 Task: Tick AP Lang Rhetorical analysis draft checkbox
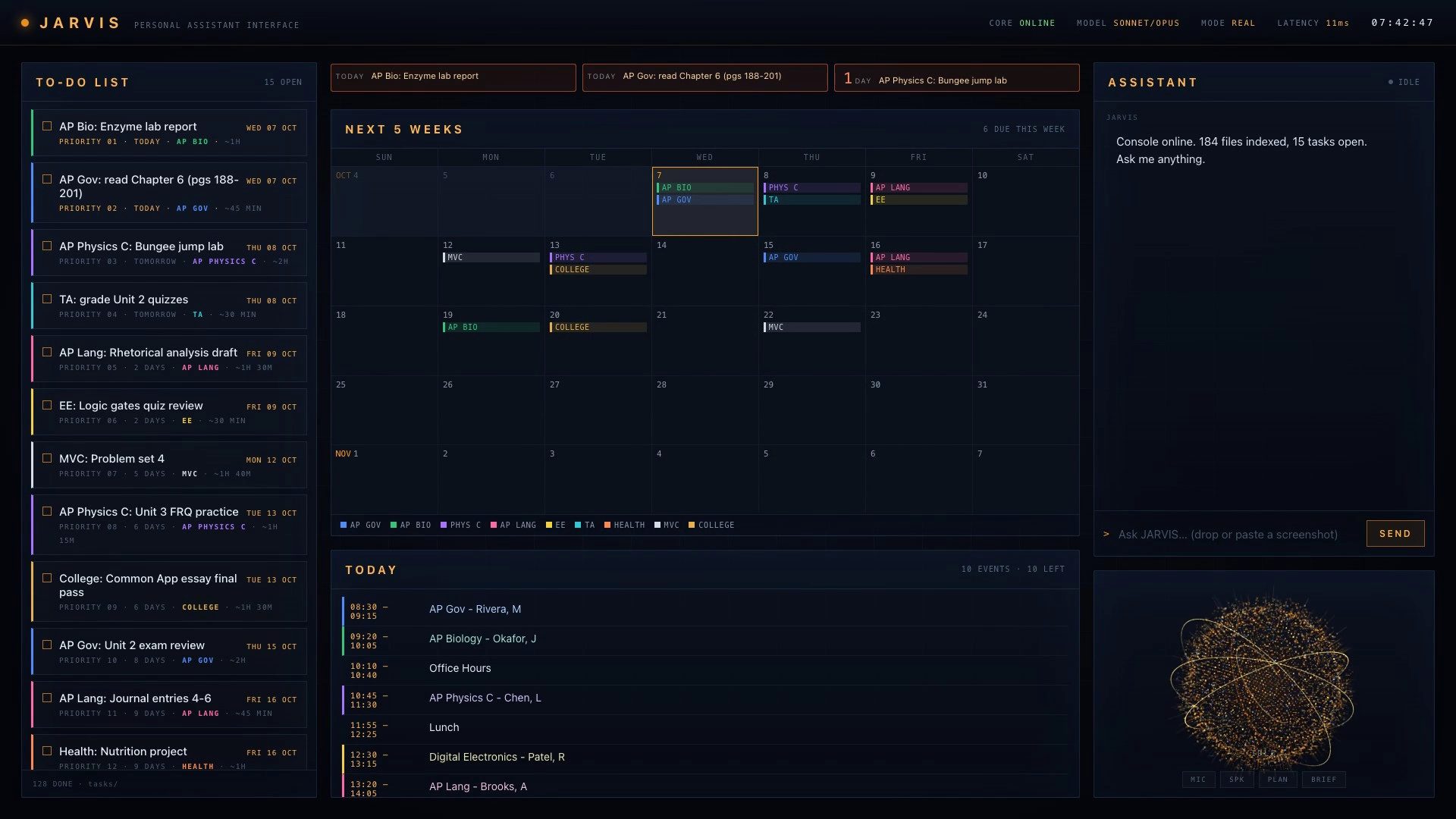[47, 352]
